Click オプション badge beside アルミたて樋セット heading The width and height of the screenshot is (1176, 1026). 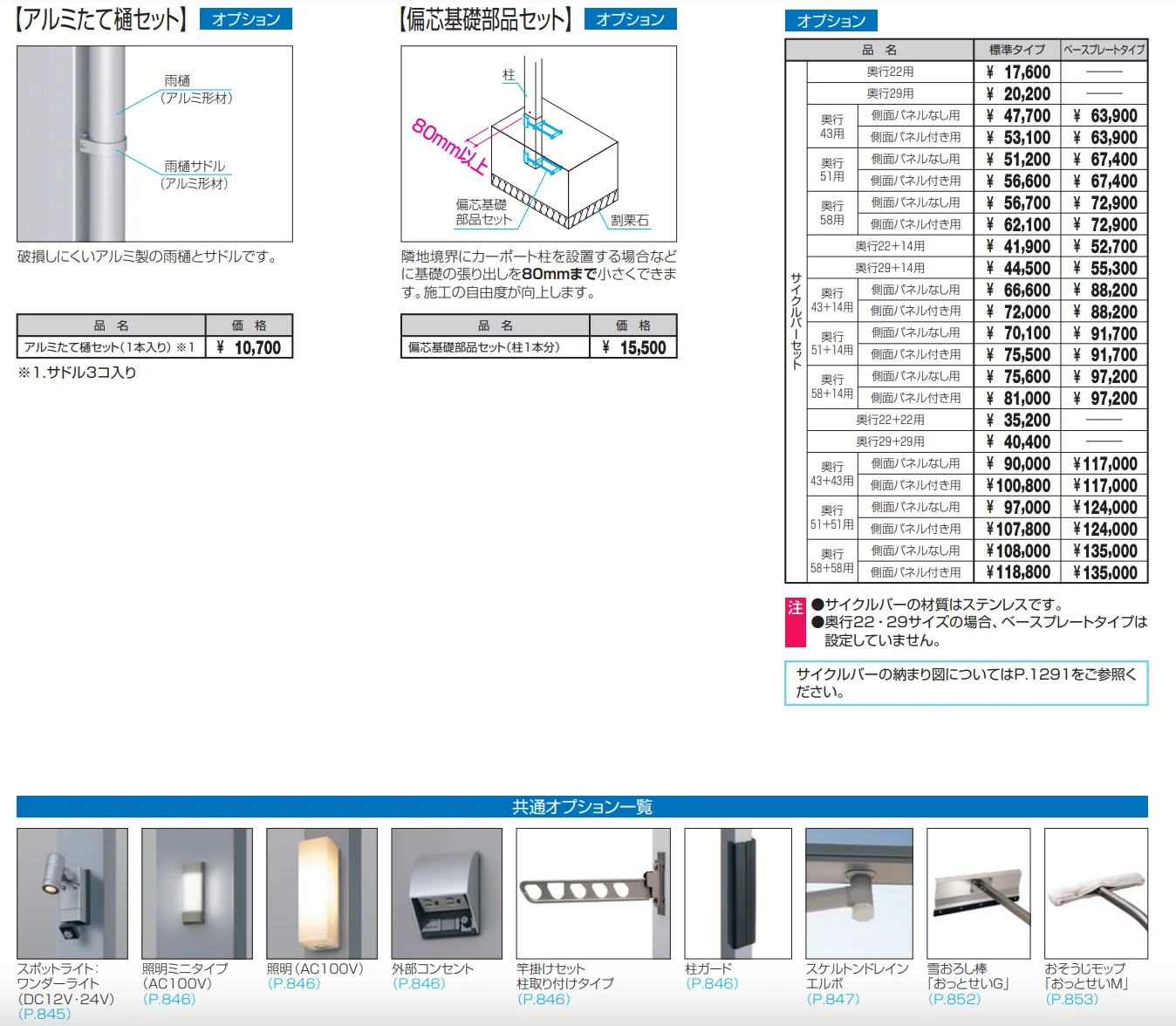click(x=246, y=19)
